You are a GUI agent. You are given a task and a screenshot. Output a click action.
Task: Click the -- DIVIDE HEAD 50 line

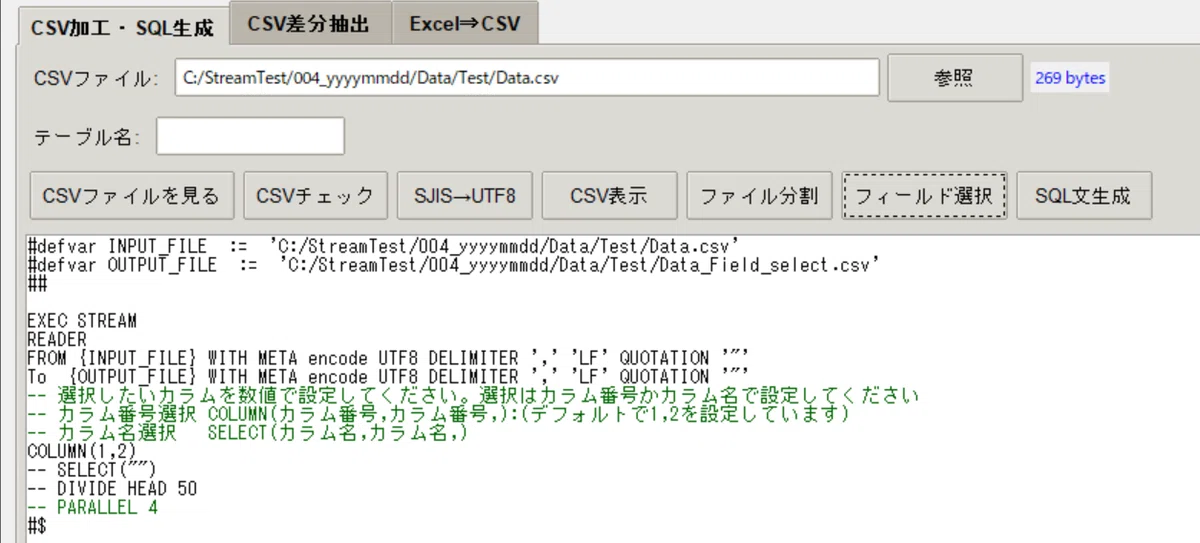click(x=112, y=488)
